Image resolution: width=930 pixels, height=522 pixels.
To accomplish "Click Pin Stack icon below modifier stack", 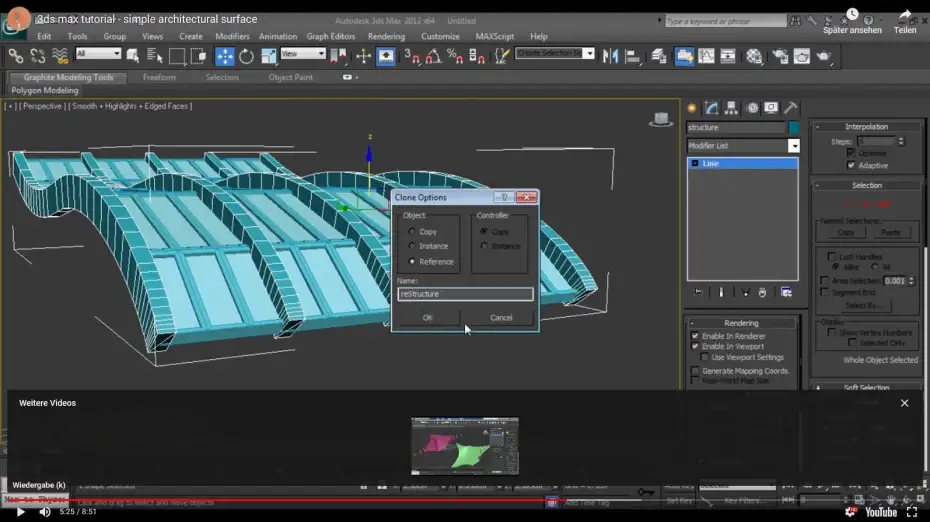I will click(698, 292).
